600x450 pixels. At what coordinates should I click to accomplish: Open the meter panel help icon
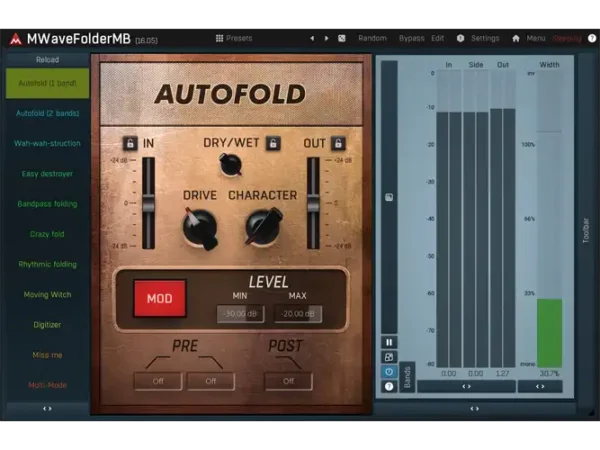[389, 386]
